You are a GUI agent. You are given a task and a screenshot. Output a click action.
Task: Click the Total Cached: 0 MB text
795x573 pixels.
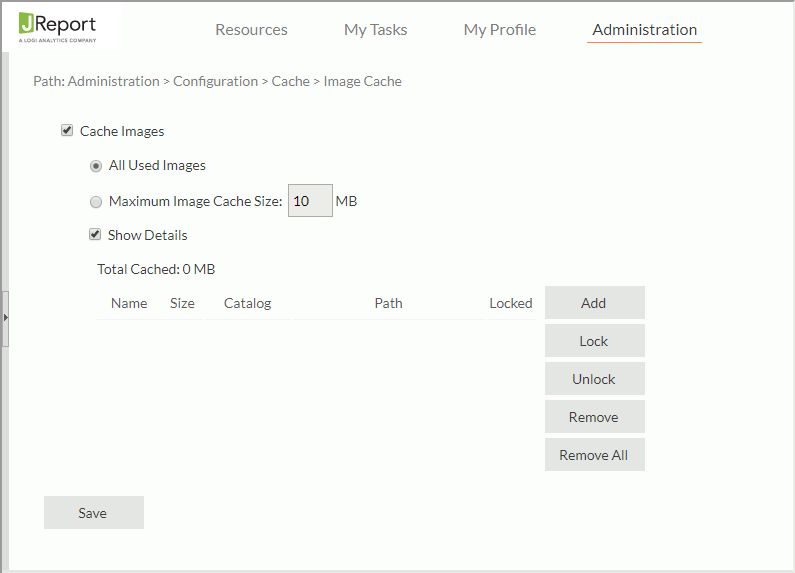[x=156, y=269]
